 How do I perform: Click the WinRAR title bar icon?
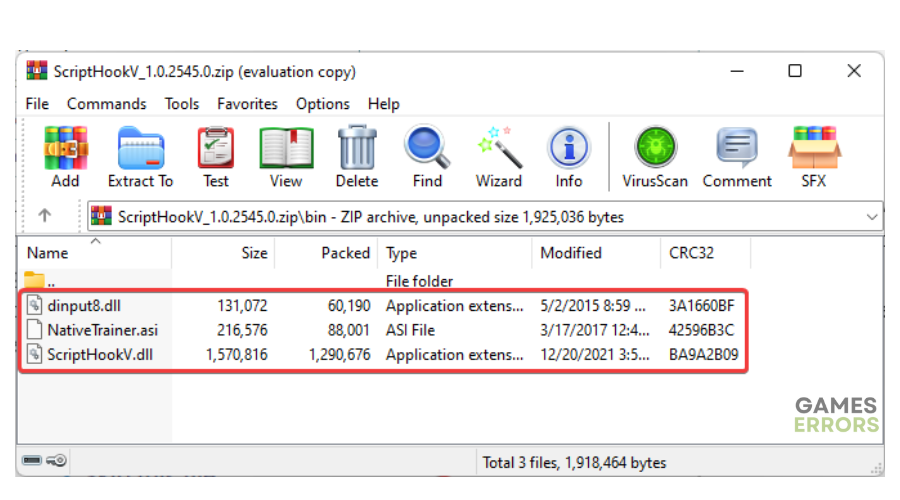tap(37, 71)
